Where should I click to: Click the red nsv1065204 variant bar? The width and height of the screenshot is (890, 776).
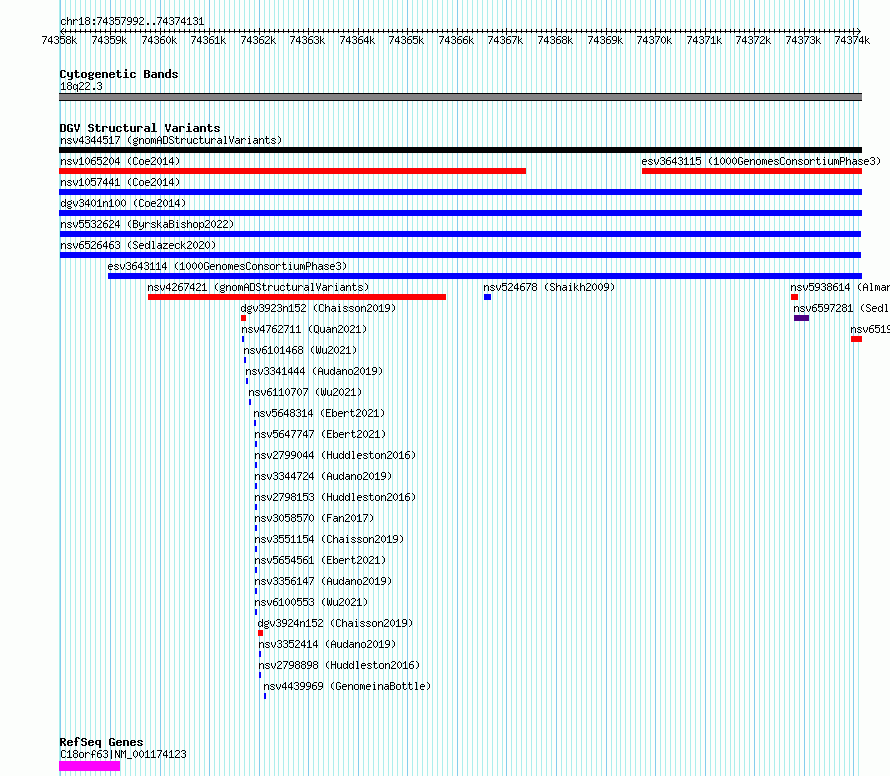point(292,171)
